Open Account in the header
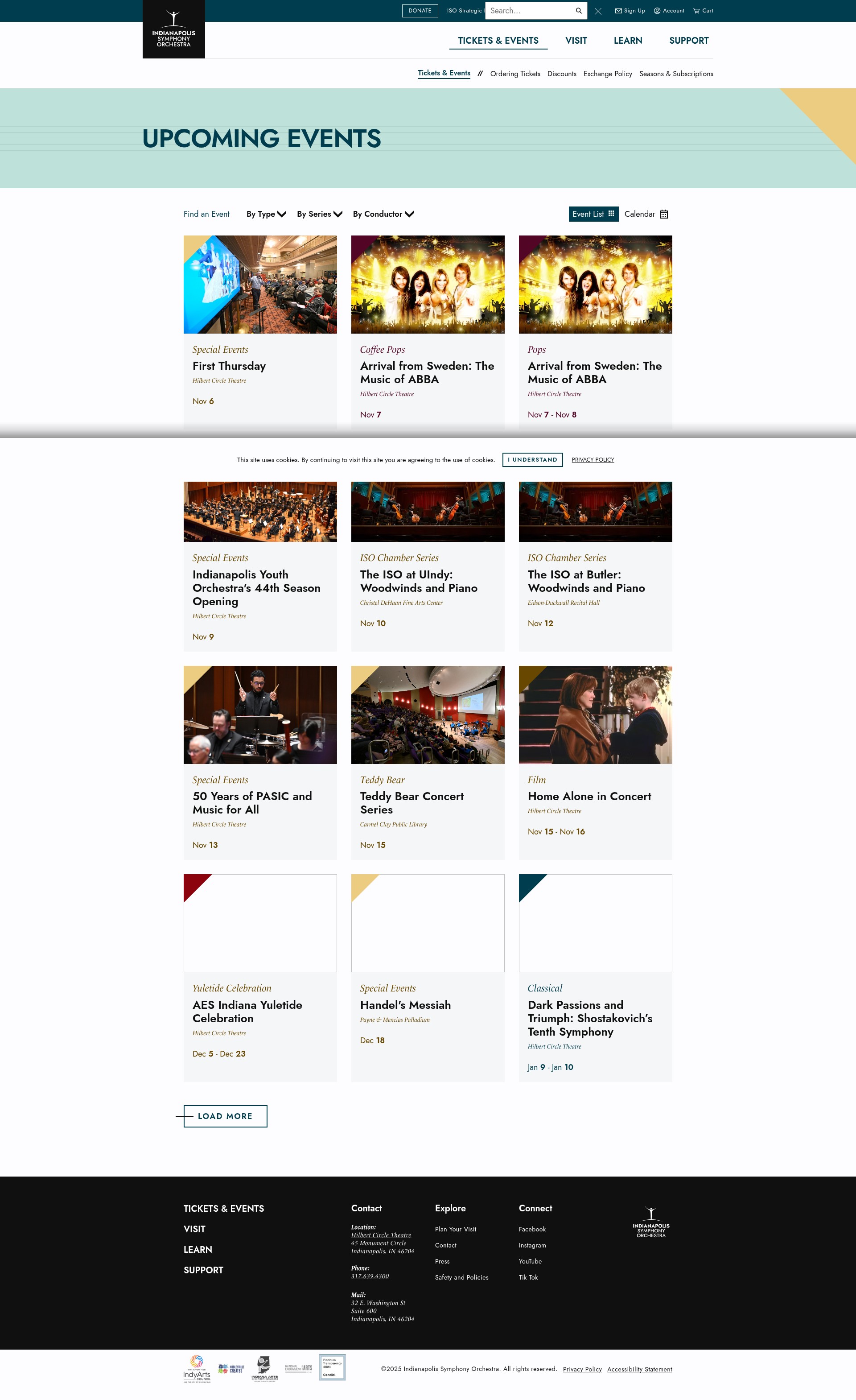856x1400 pixels. [669, 11]
